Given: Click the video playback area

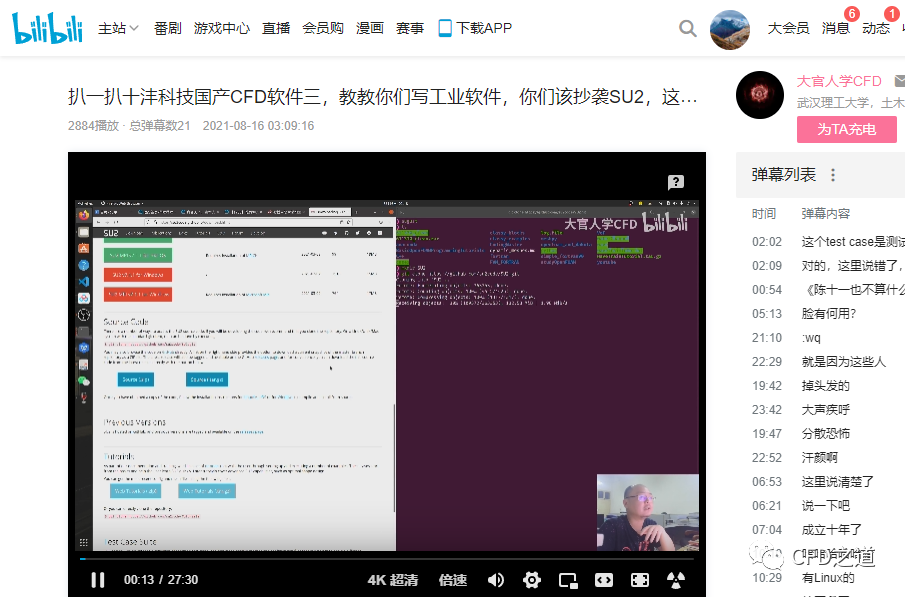Looking at the screenshot, I should 387,375.
